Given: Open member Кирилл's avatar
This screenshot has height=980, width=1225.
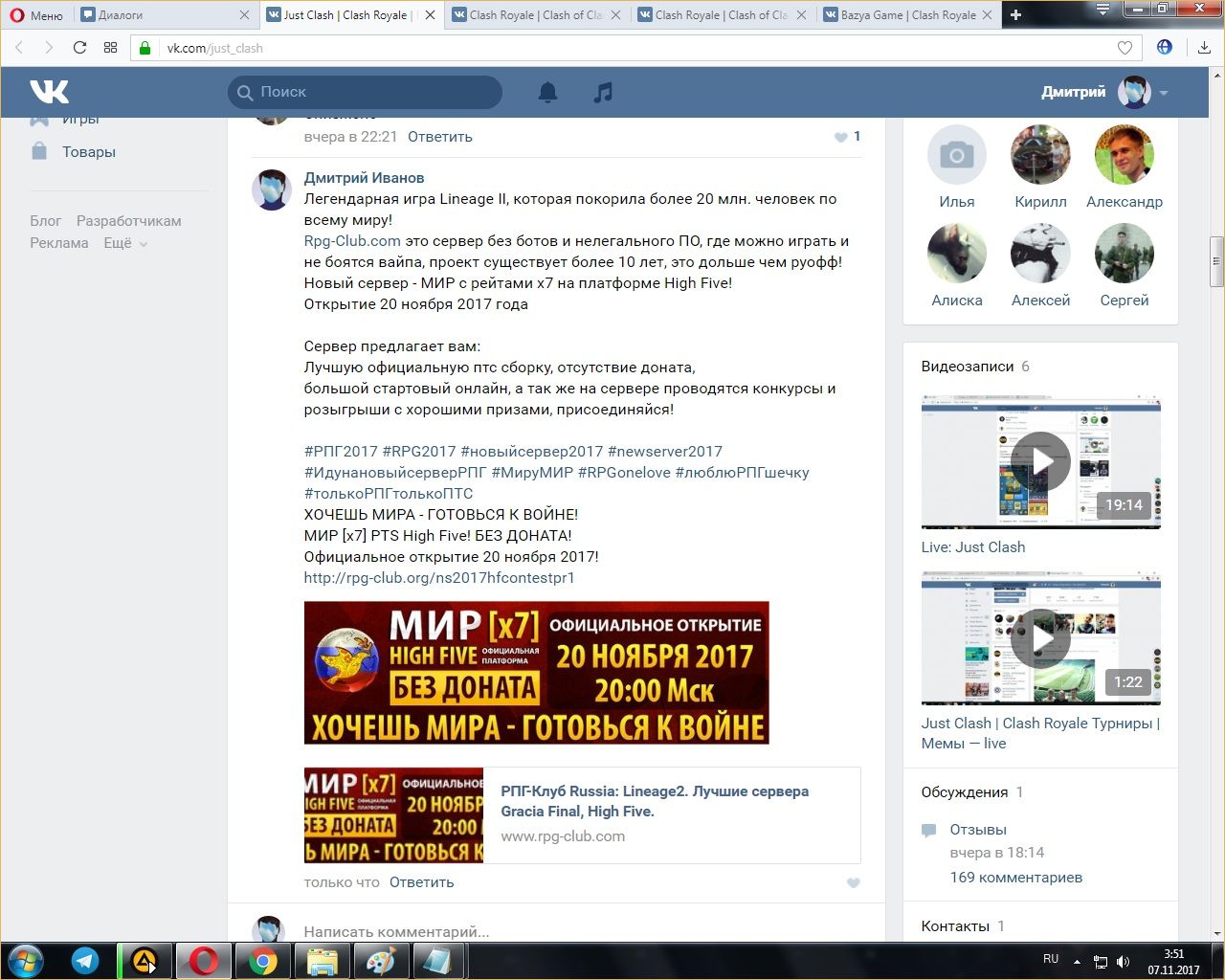Looking at the screenshot, I should [x=1040, y=154].
